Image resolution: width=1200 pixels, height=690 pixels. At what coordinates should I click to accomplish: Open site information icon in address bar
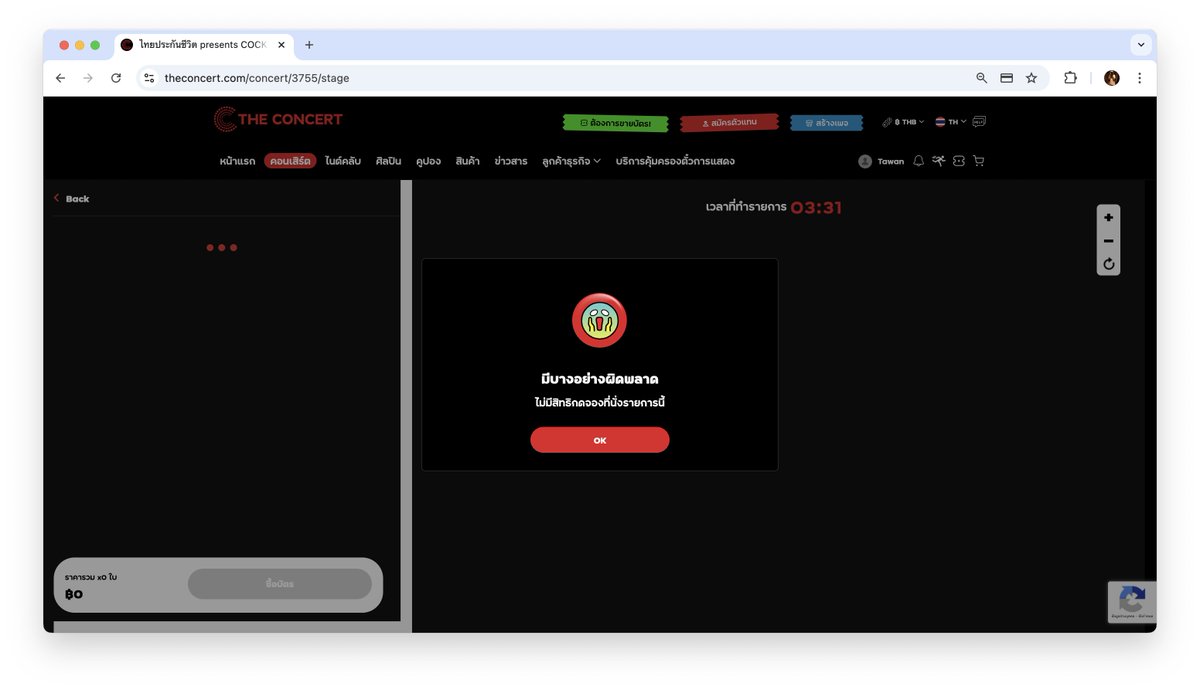[149, 78]
